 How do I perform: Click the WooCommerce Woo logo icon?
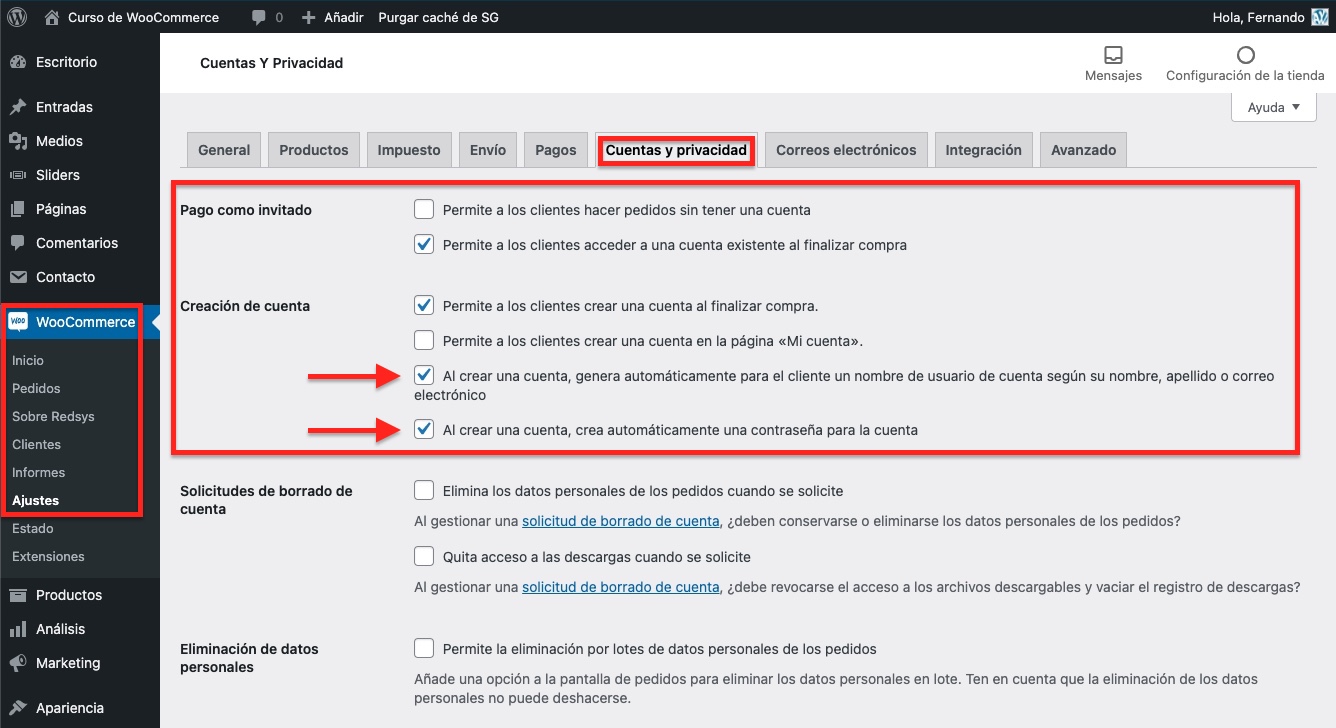click(18, 322)
